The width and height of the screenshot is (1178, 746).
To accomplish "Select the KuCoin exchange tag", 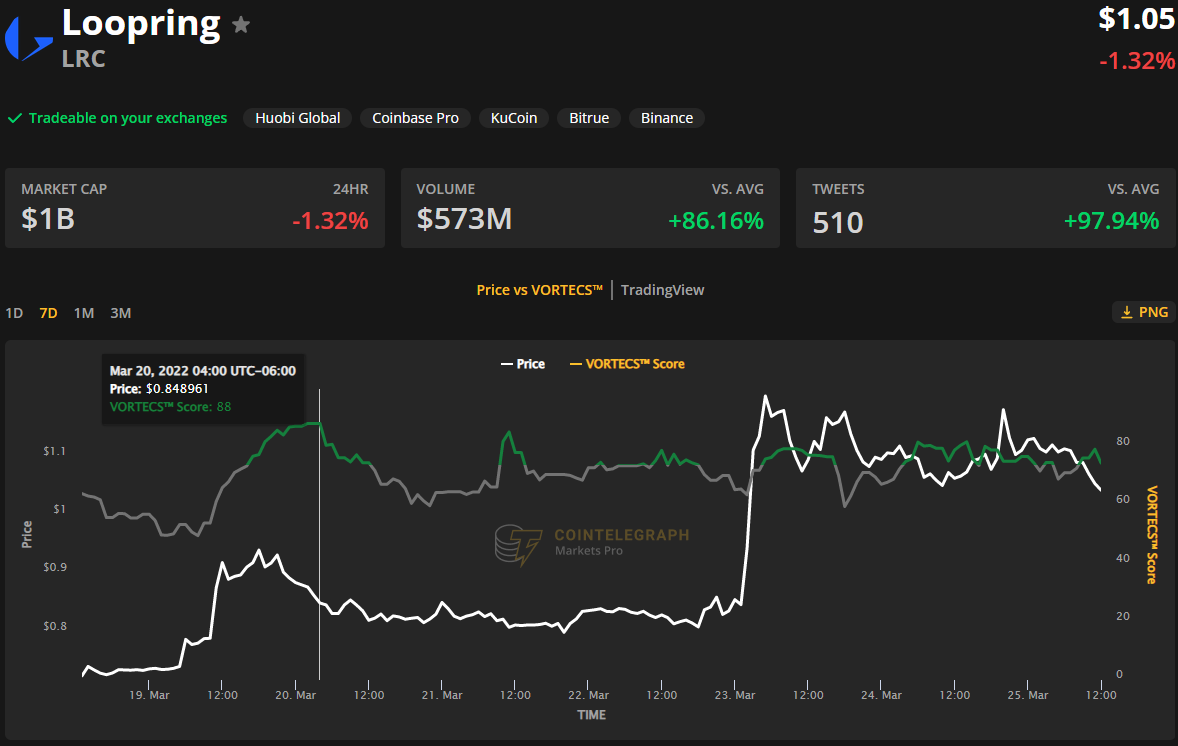I will (513, 118).
